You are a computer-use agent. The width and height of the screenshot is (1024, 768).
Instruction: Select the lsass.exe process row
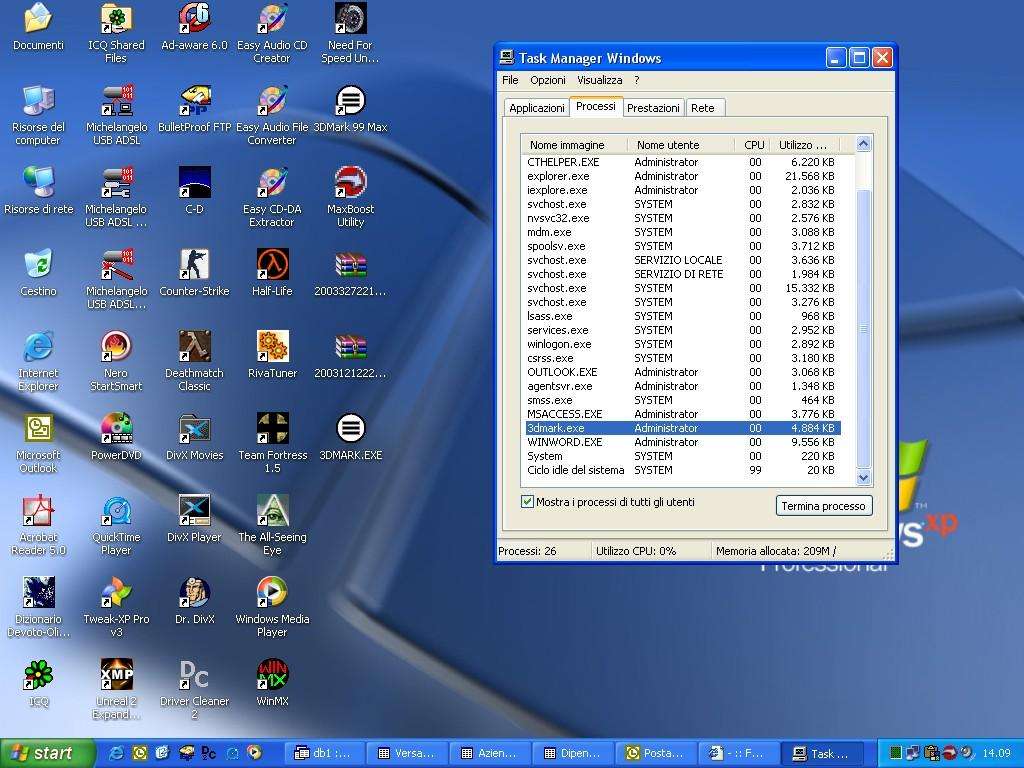pos(682,316)
